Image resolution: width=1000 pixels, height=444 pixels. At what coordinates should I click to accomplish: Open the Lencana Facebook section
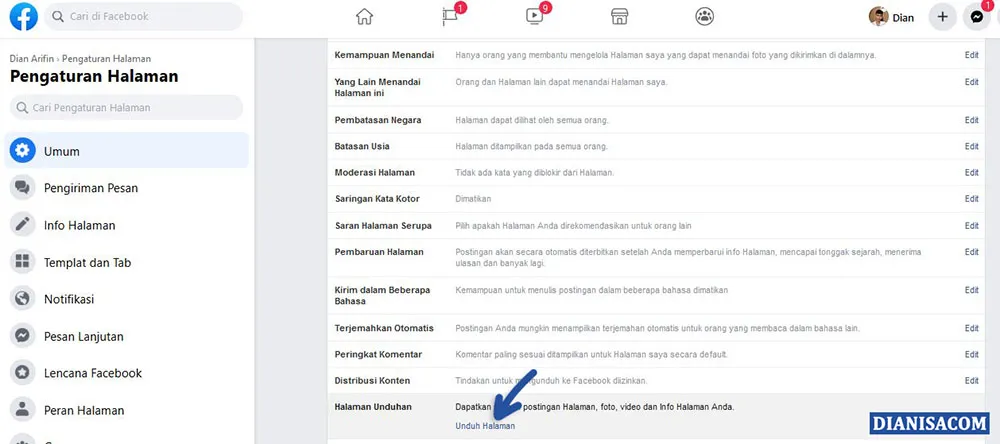point(126,373)
